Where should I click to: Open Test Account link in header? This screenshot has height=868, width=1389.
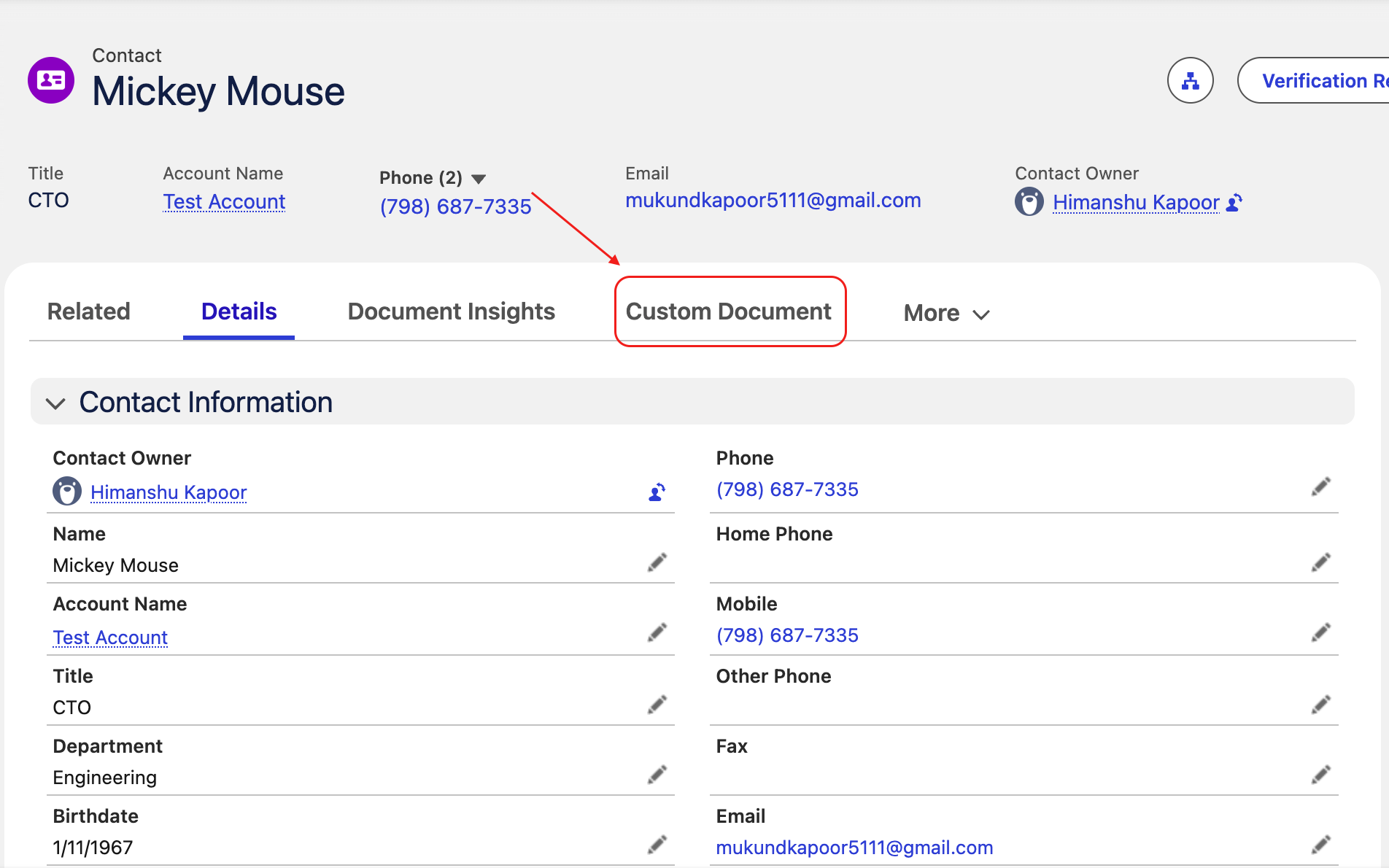pyautogui.click(x=224, y=201)
